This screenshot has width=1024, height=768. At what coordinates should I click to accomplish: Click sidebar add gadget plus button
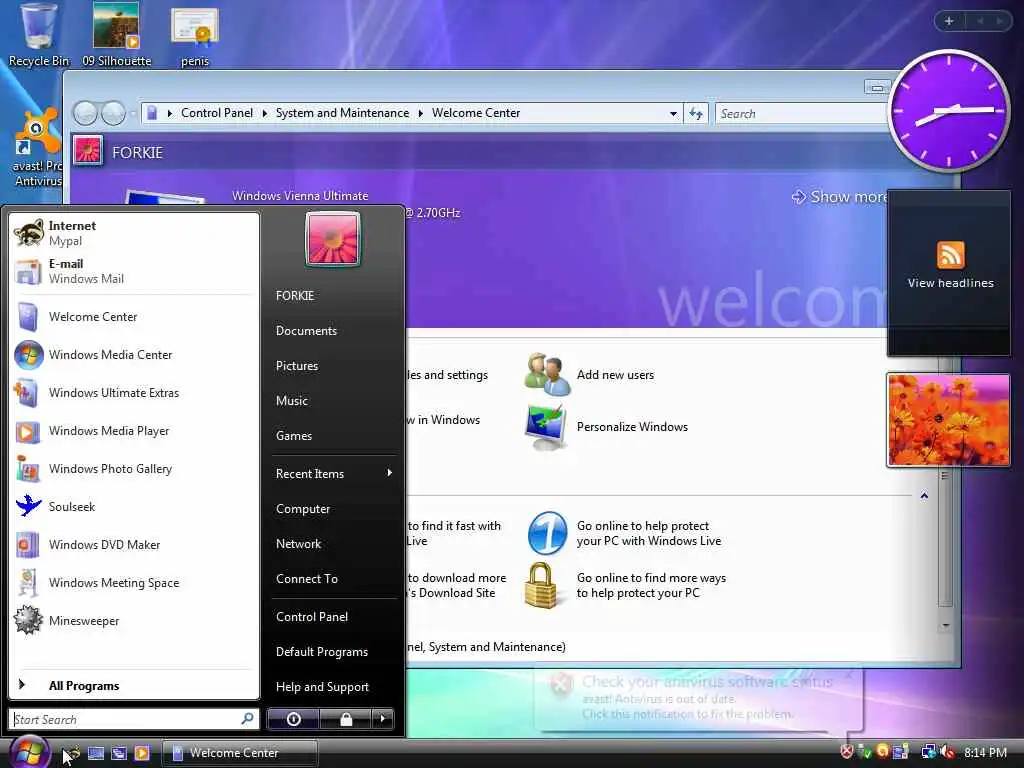pyautogui.click(x=949, y=21)
